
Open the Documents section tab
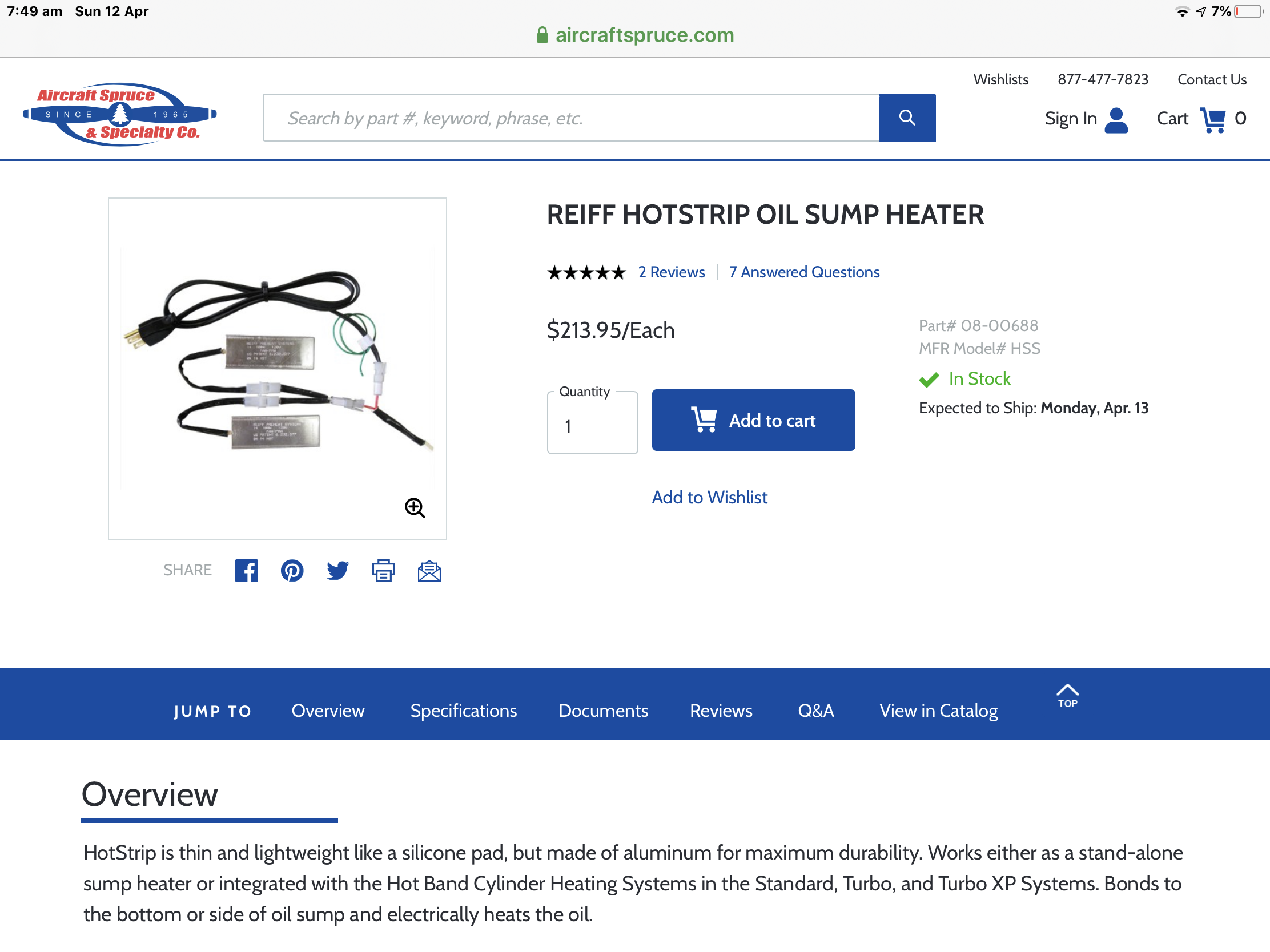604,711
